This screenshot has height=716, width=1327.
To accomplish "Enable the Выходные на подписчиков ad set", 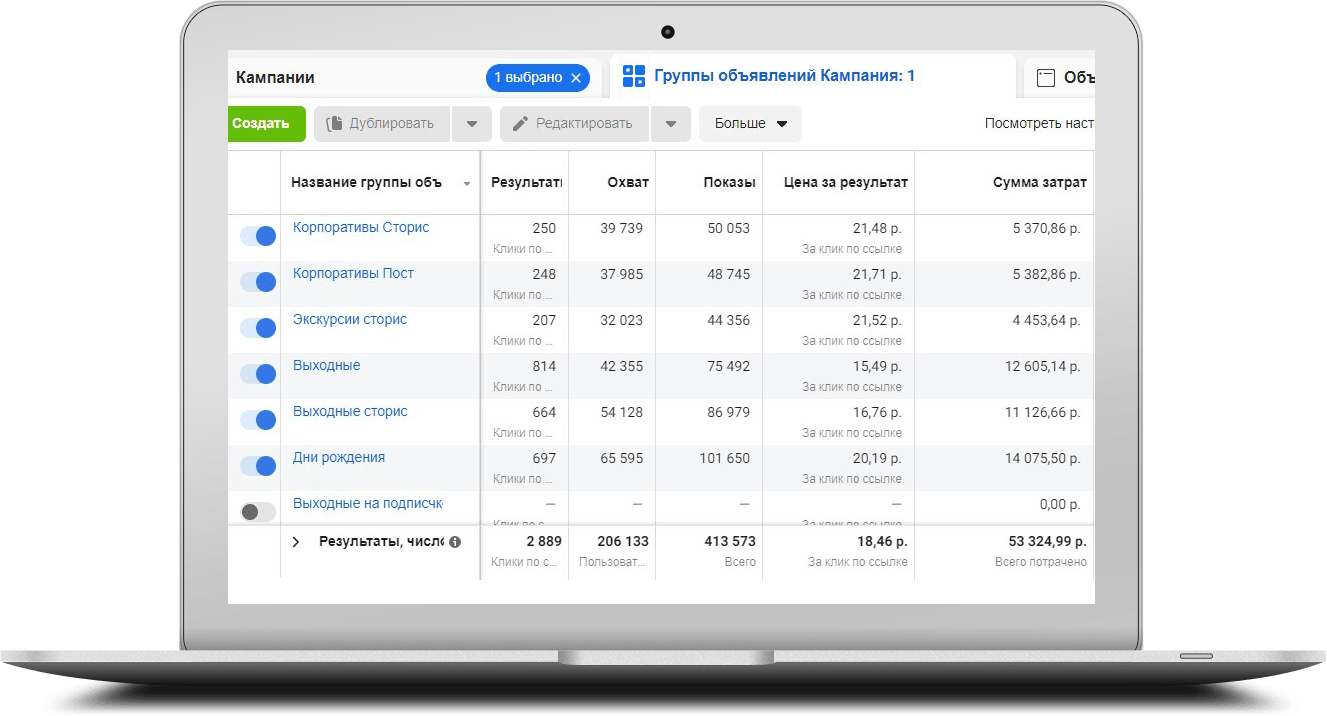I will point(257,512).
